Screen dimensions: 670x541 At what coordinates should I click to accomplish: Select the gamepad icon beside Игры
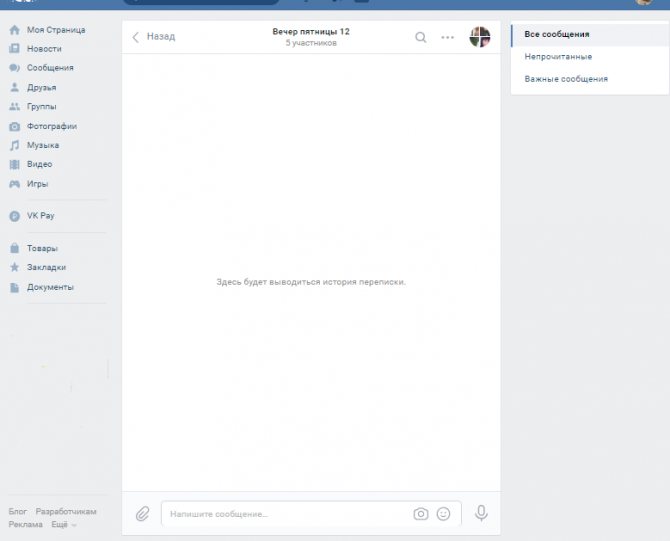pyautogui.click(x=15, y=184)
